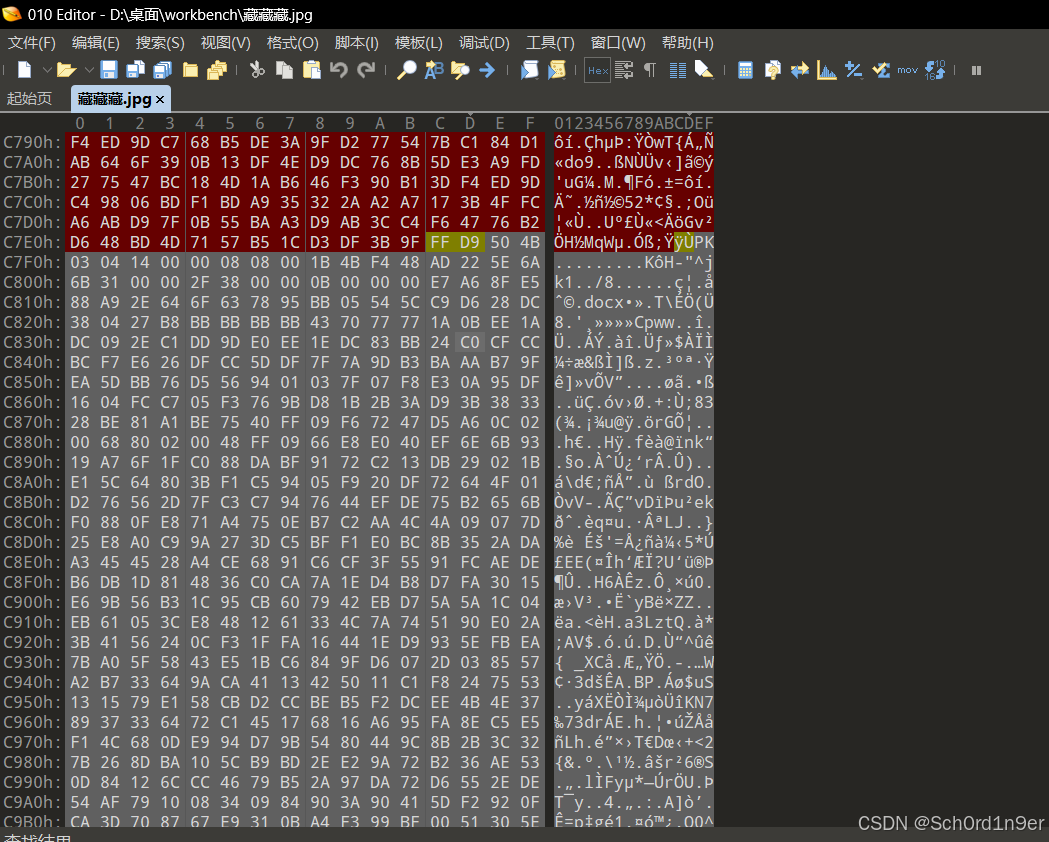Toggle the Hex edit mode button
Image resolution: width=1049 pixels, height=842 pixels.
pyautogui.click(x=597, y=70)
